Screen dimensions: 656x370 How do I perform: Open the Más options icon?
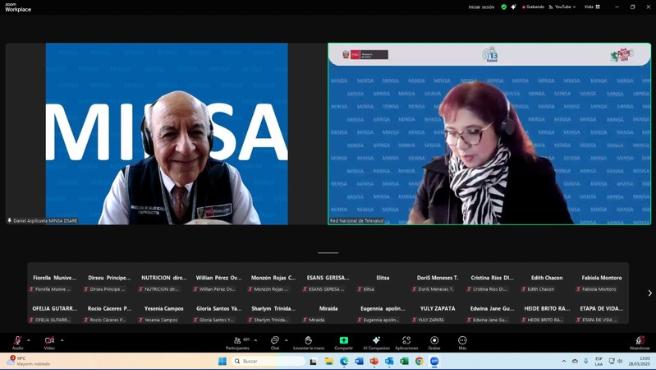pyautogui.click(x=462, y=340)
